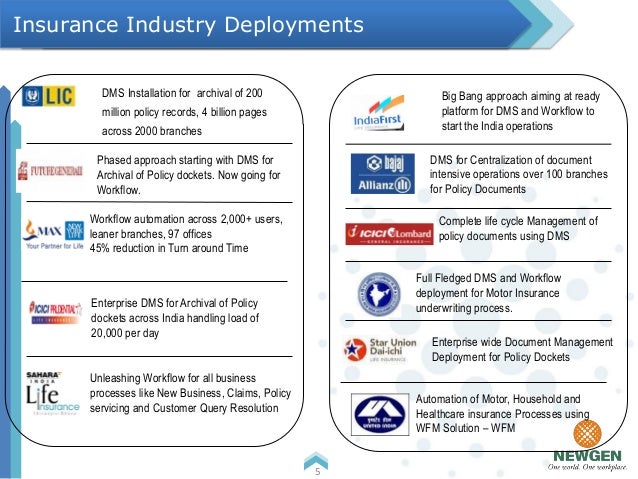Click the Newgen orange globe logo

[587, 434]
